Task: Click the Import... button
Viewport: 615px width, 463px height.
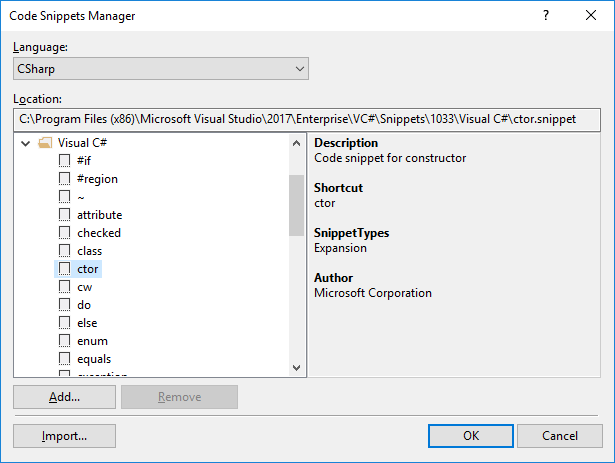Action: 64,436
